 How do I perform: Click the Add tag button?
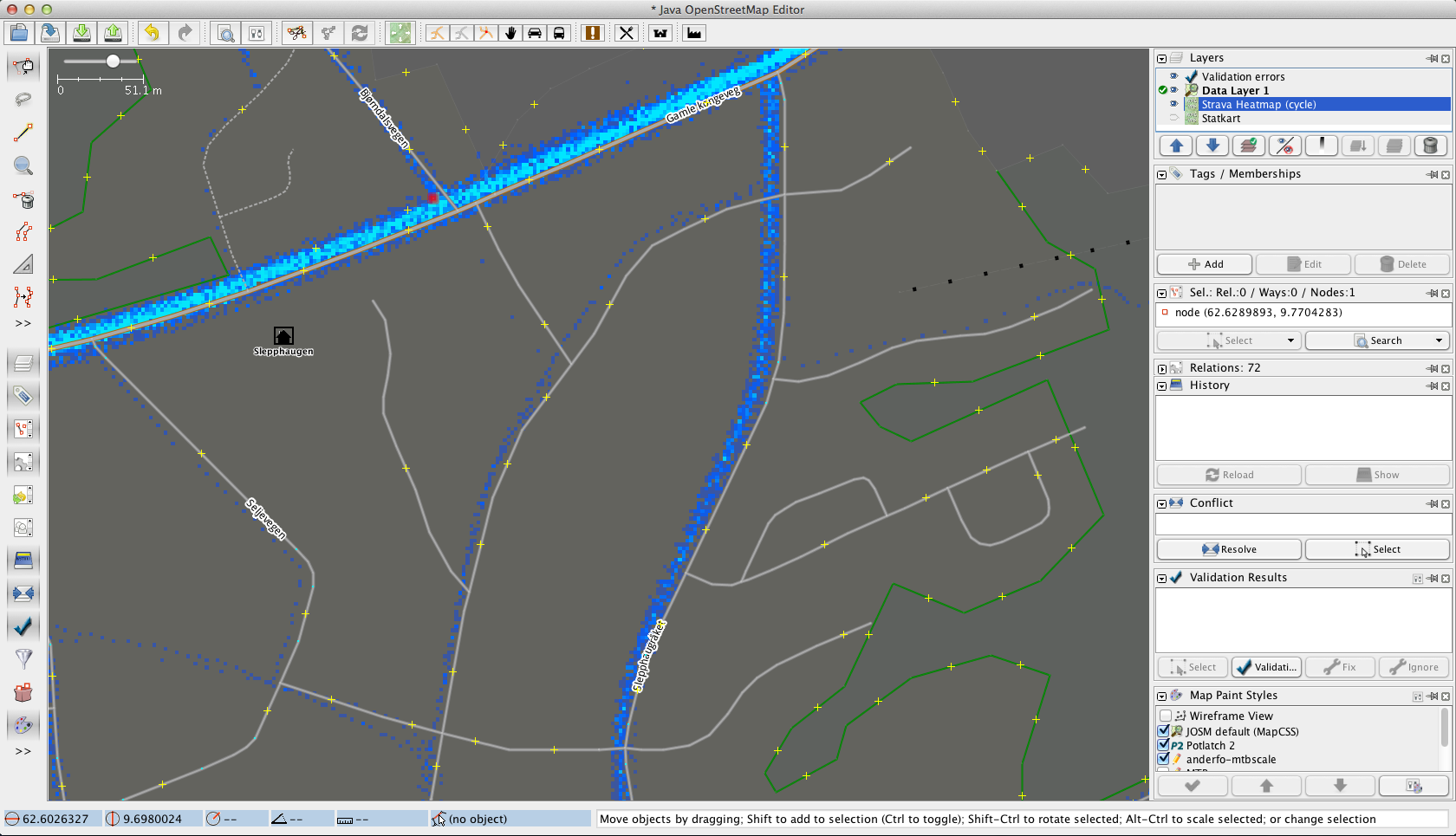(1205, 264)
